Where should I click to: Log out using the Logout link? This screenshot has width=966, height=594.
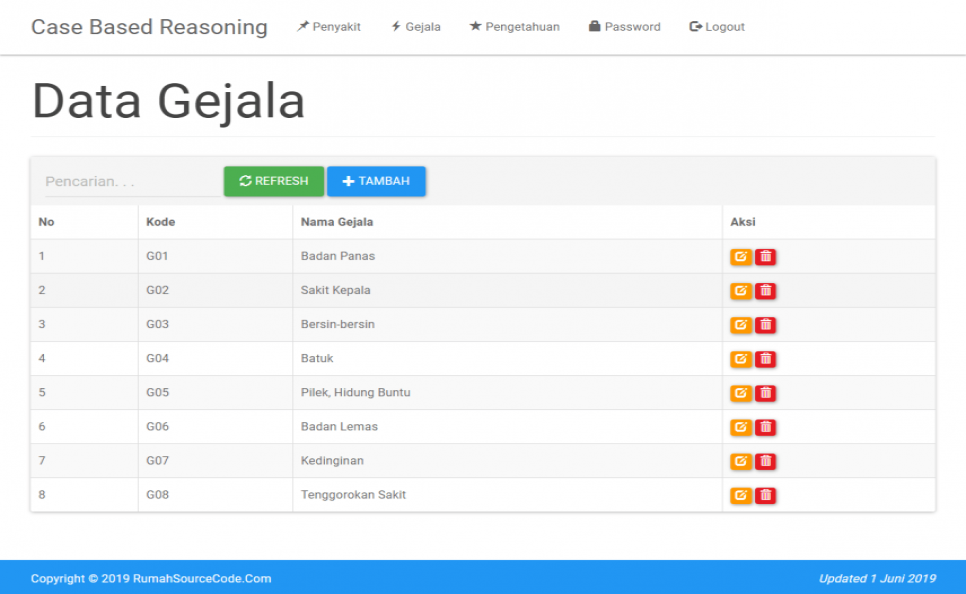pos(716,27)
